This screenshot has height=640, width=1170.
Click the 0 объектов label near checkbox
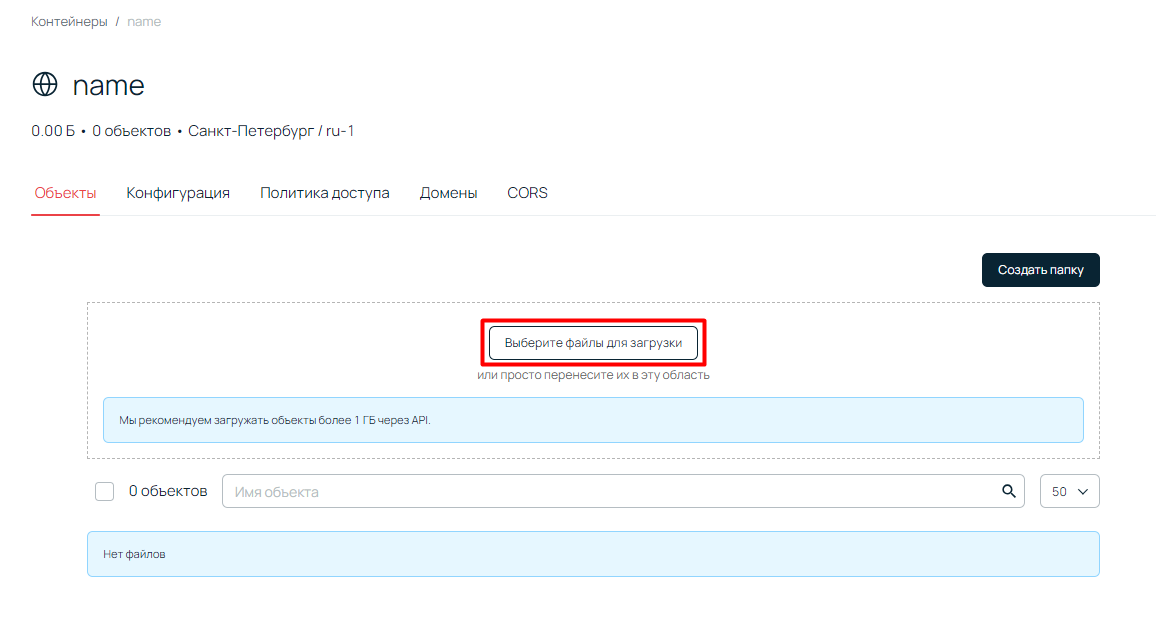168,491
